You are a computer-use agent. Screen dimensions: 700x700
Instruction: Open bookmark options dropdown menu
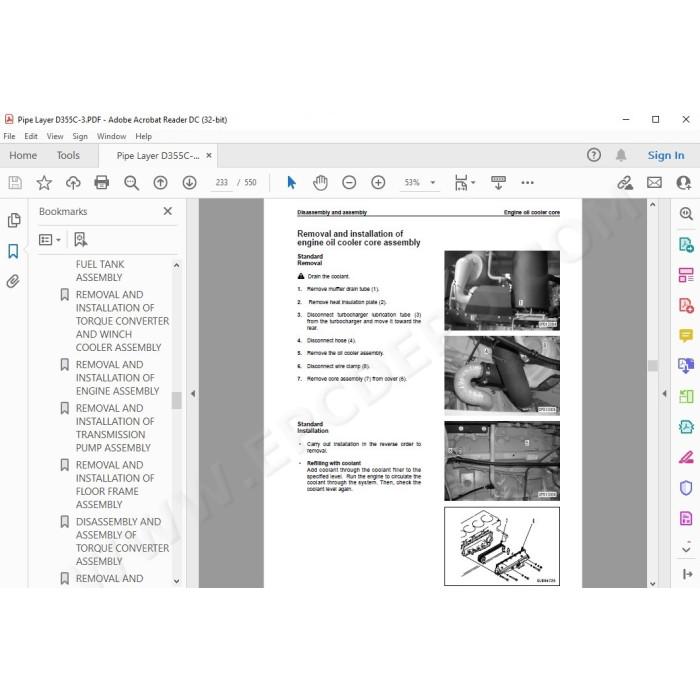(50, 240)
